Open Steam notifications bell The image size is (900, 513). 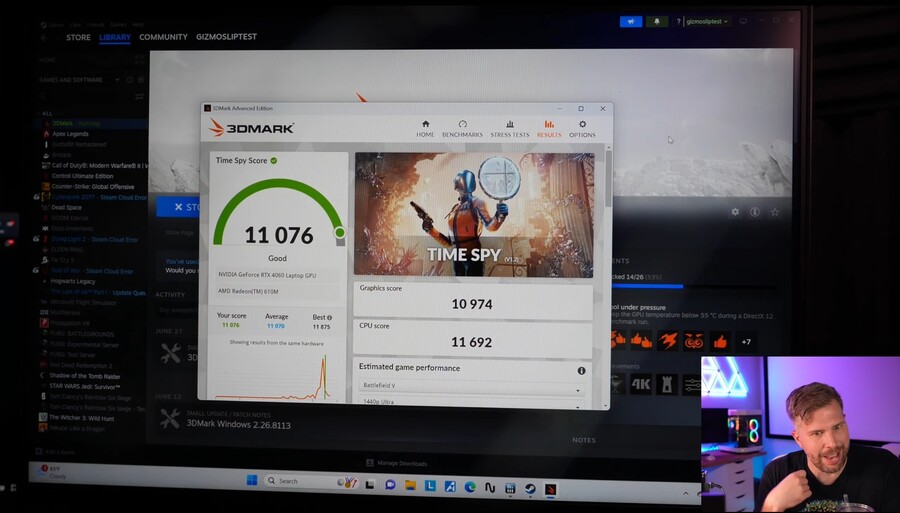pos(657,21)
